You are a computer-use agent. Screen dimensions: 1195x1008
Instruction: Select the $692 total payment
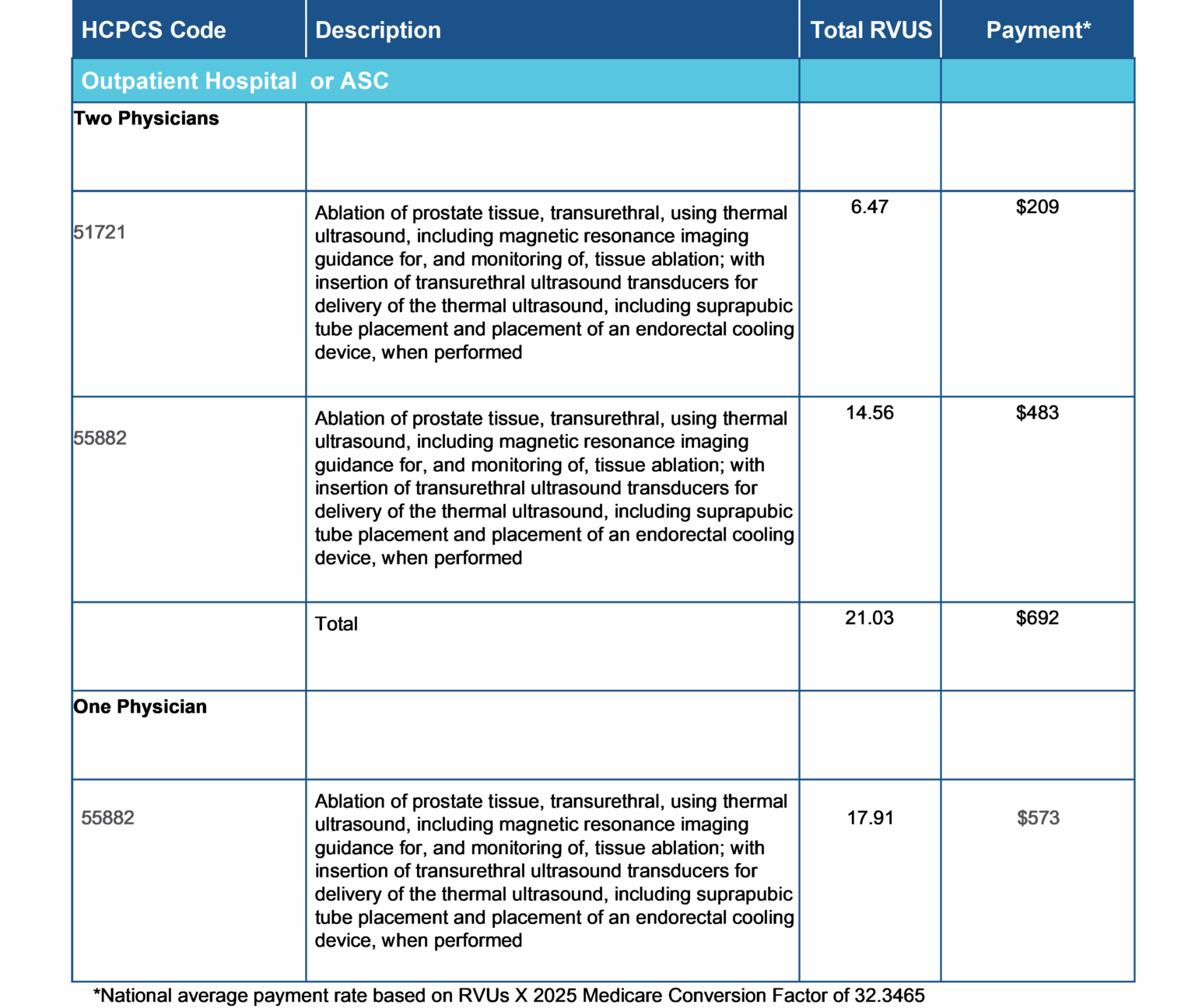(1037, 618)
